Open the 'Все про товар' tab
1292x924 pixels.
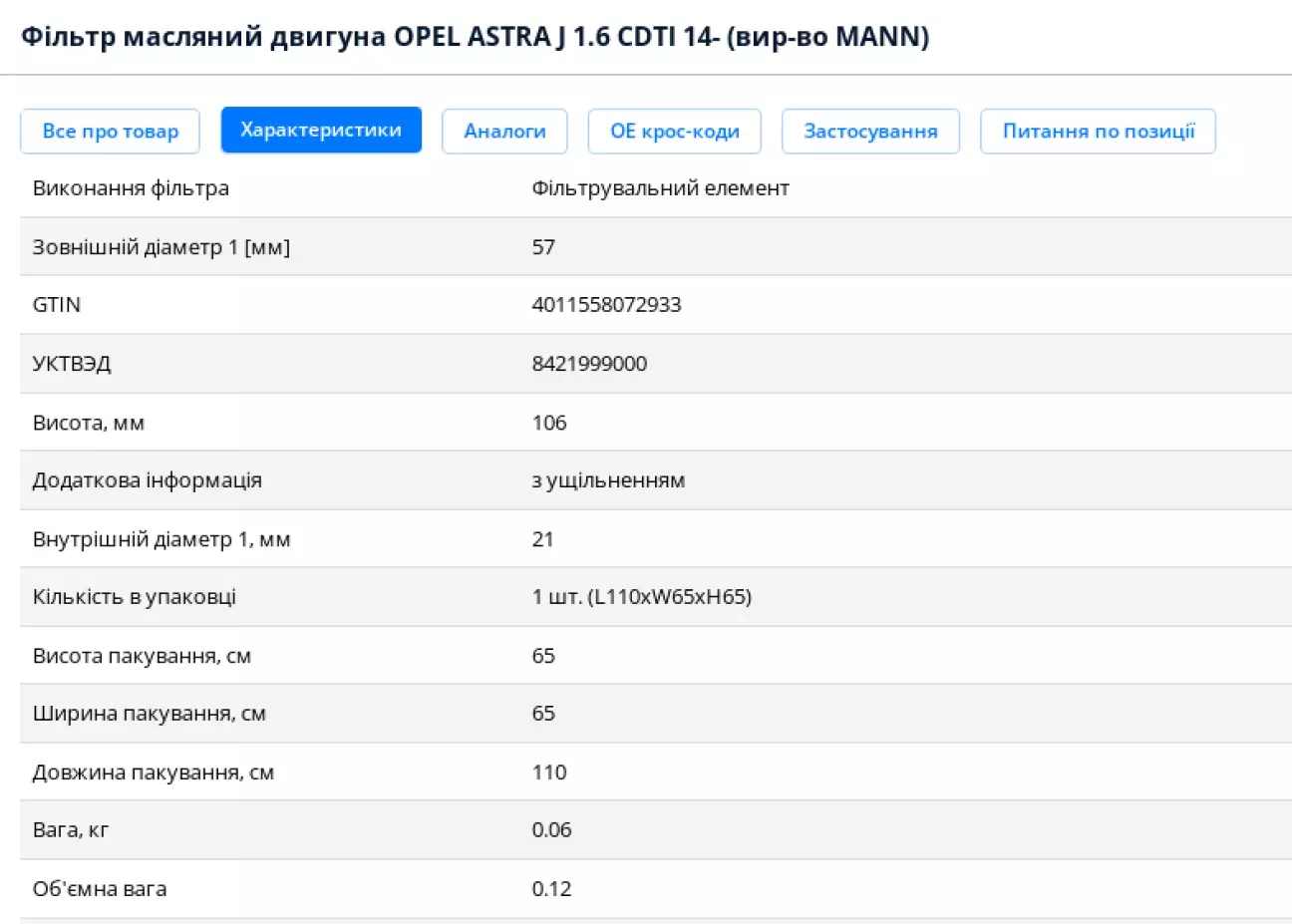click(x=110, y=132)
